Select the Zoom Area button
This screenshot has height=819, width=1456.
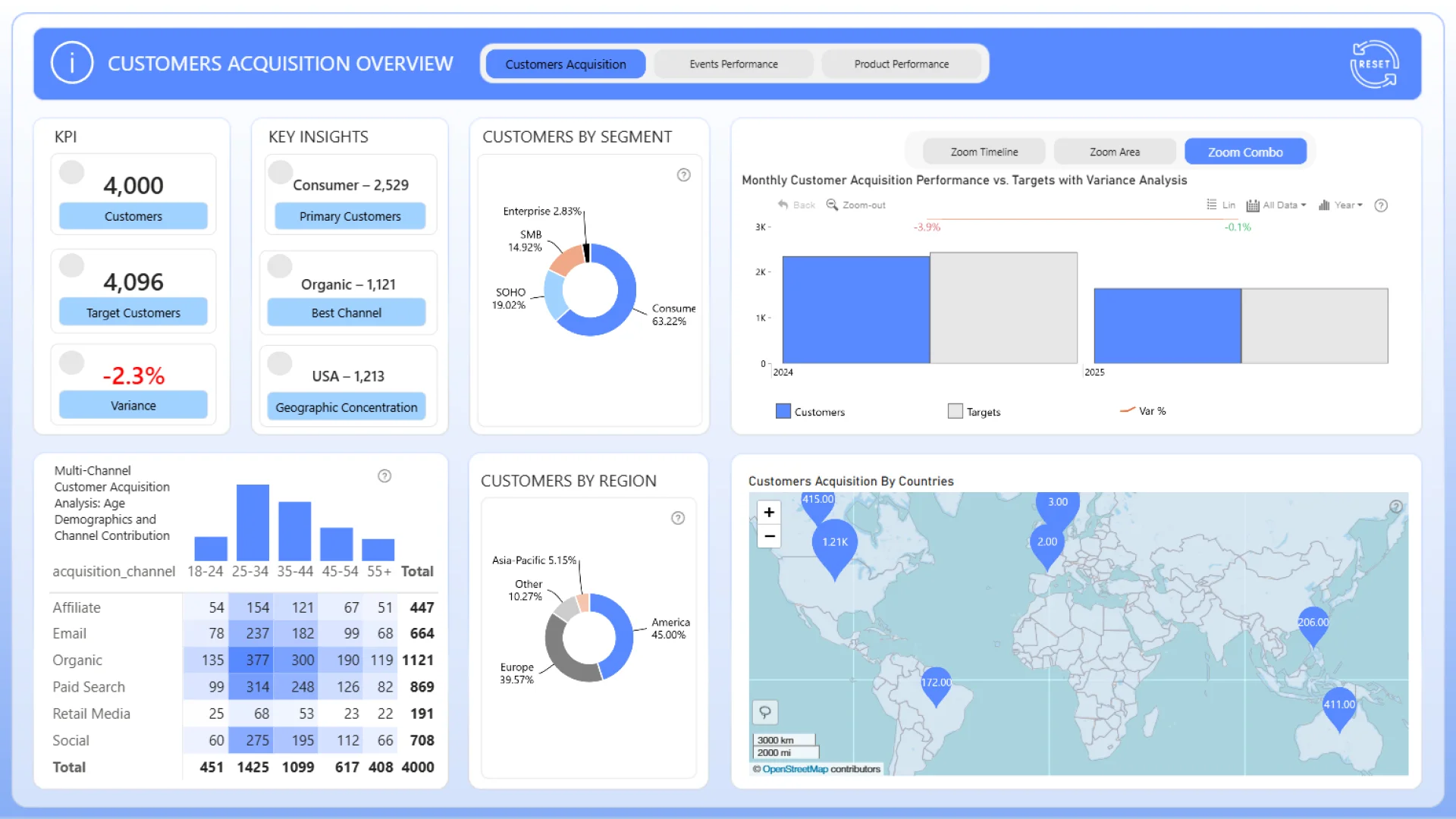[1114, 152]
